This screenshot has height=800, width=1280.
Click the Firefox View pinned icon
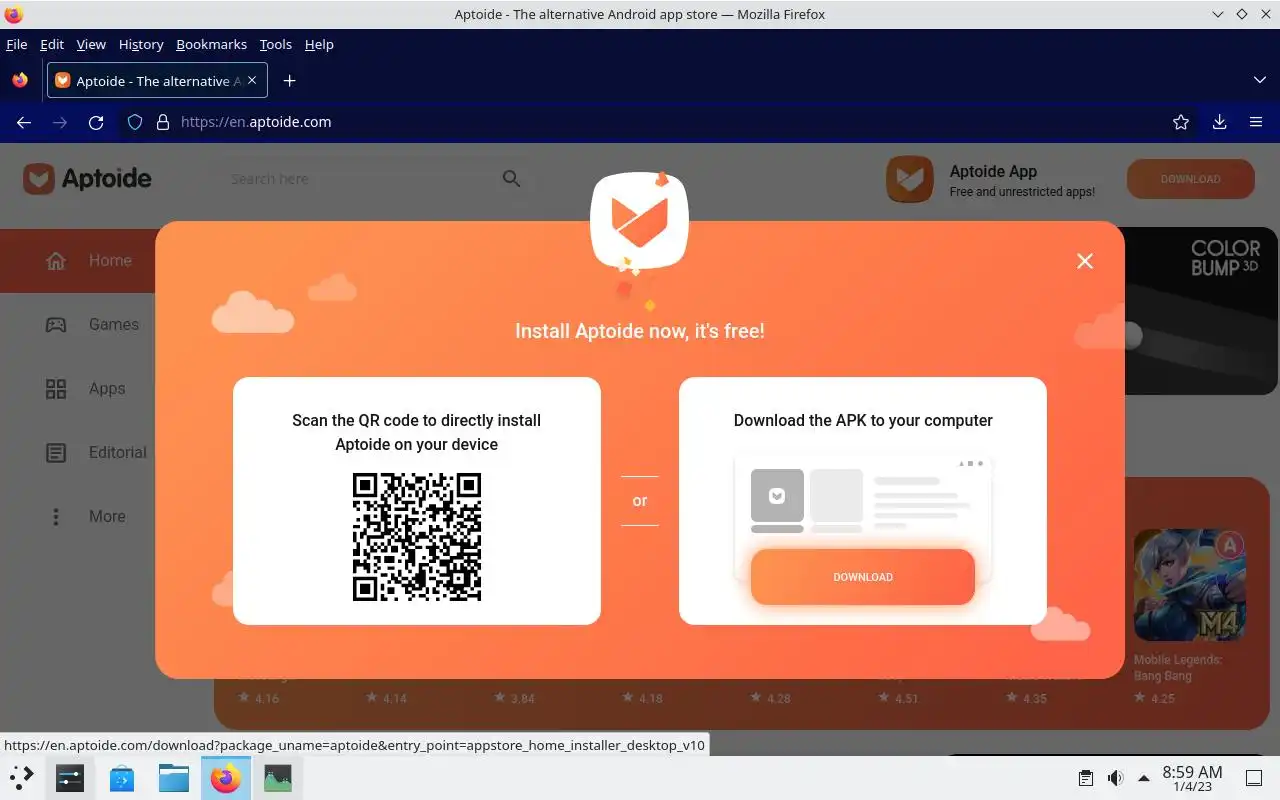[20, 81]
